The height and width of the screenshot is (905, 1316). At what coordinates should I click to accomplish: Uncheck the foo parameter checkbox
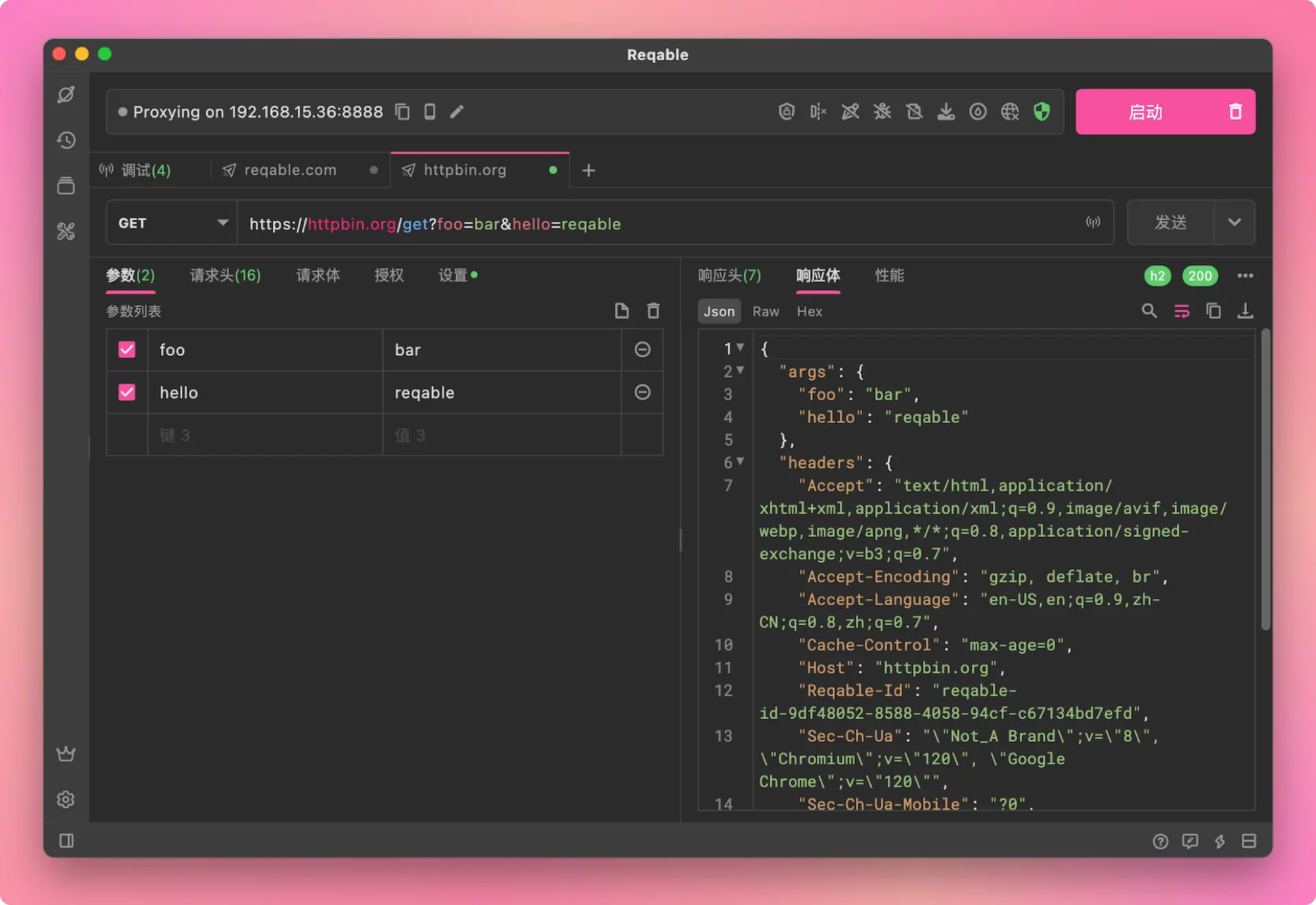tap(127, 350)
